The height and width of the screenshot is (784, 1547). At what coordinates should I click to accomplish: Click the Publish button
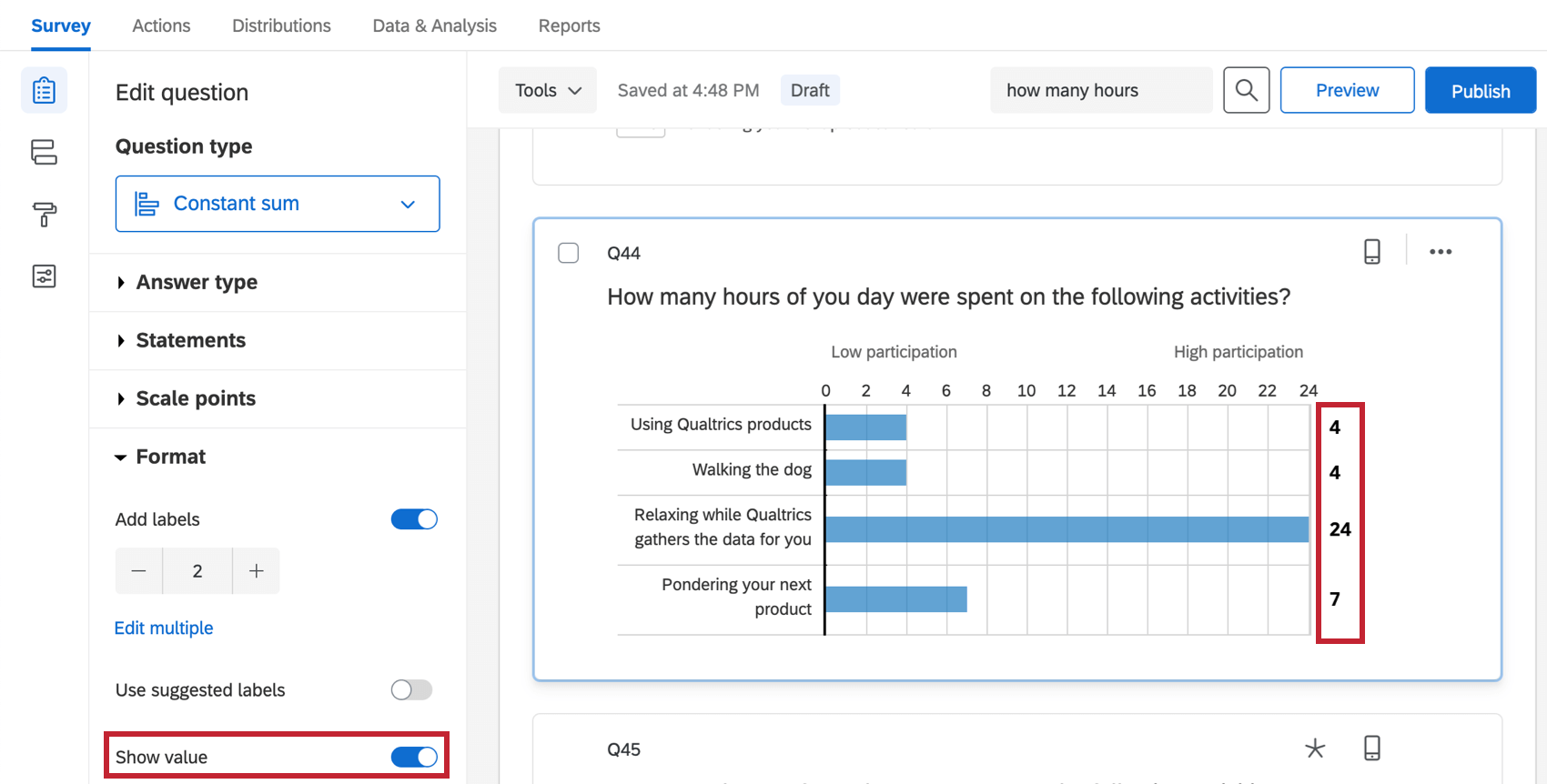[x=1480, y=90]
